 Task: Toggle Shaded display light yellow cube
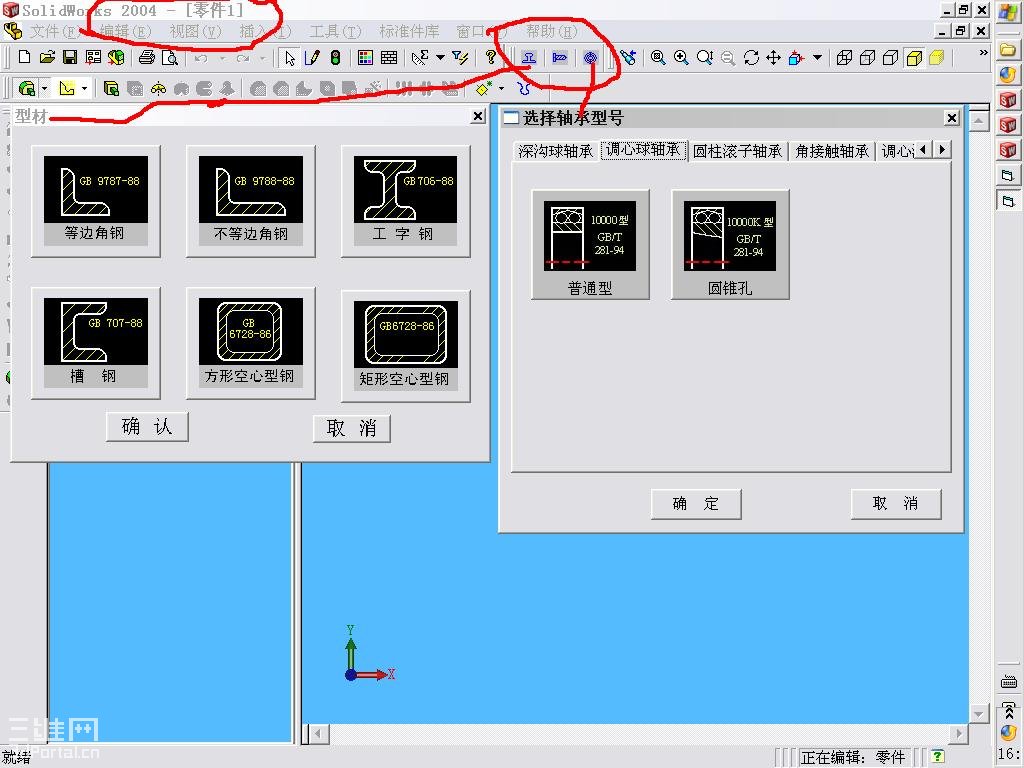[937, 57]
